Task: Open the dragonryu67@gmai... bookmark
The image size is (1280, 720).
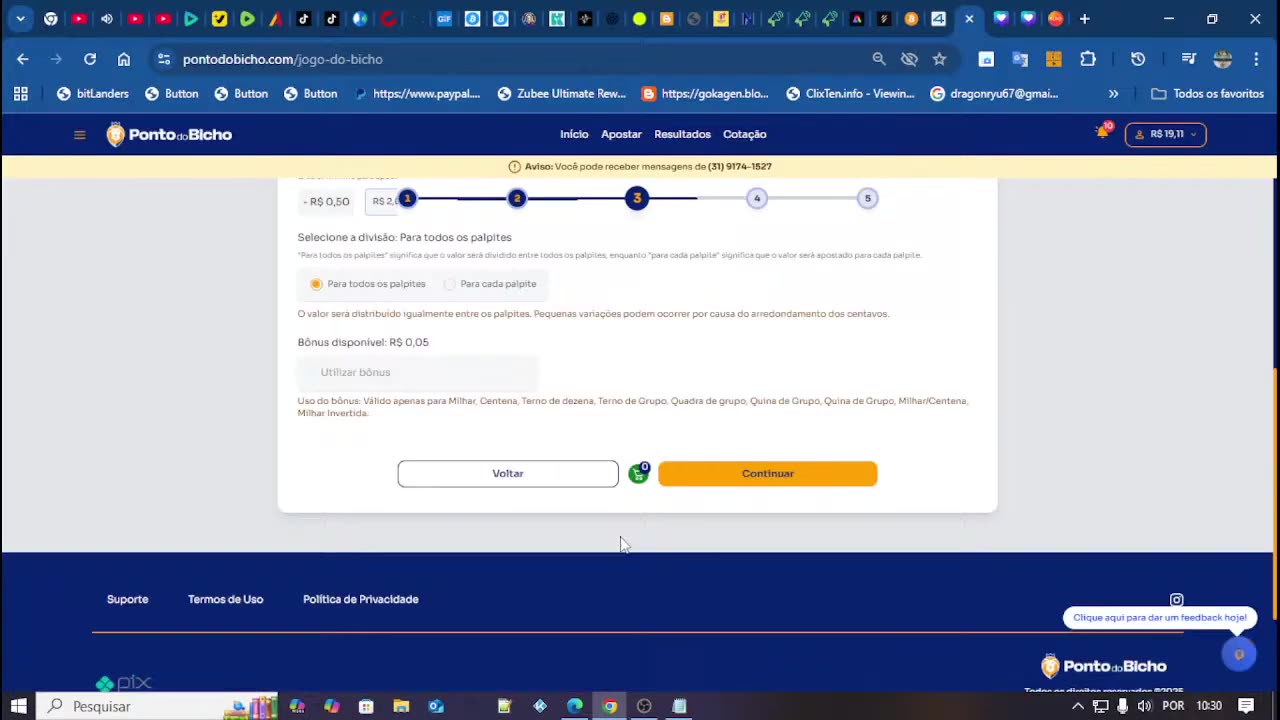Action: coord(994,94)
